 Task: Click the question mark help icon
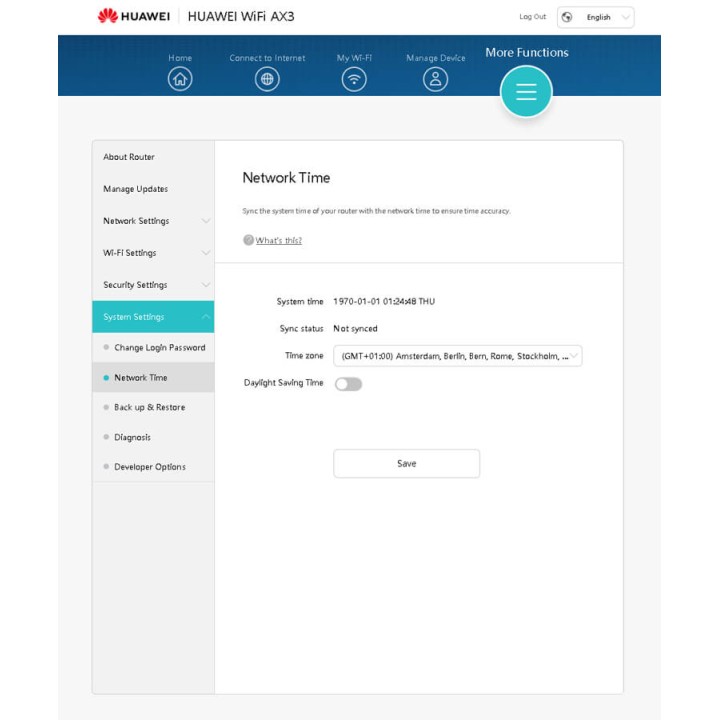click(x=248, y=240)
